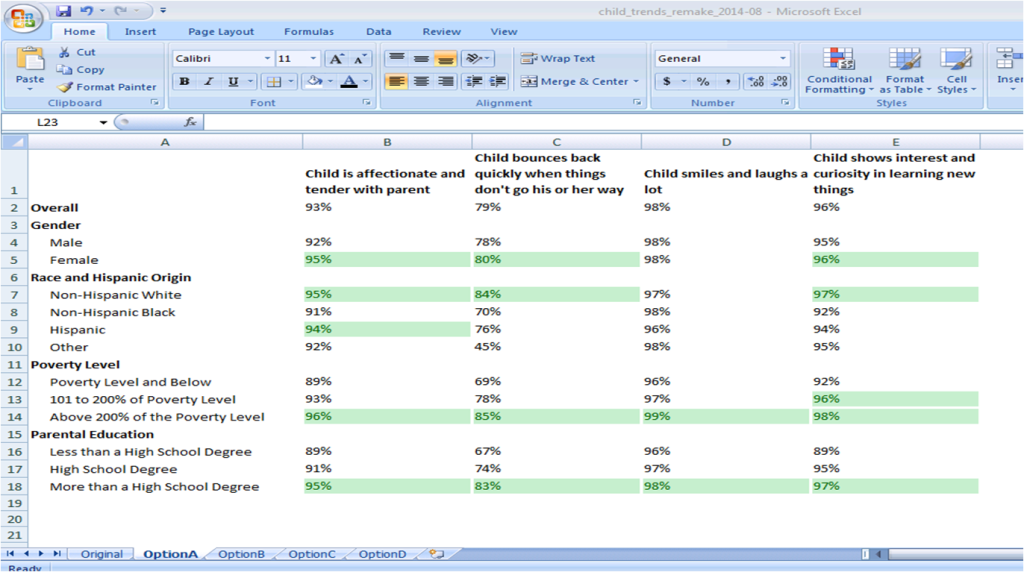Apply font color letter A
This screenshot has height=572, width=1024.
tap(349, 82)
